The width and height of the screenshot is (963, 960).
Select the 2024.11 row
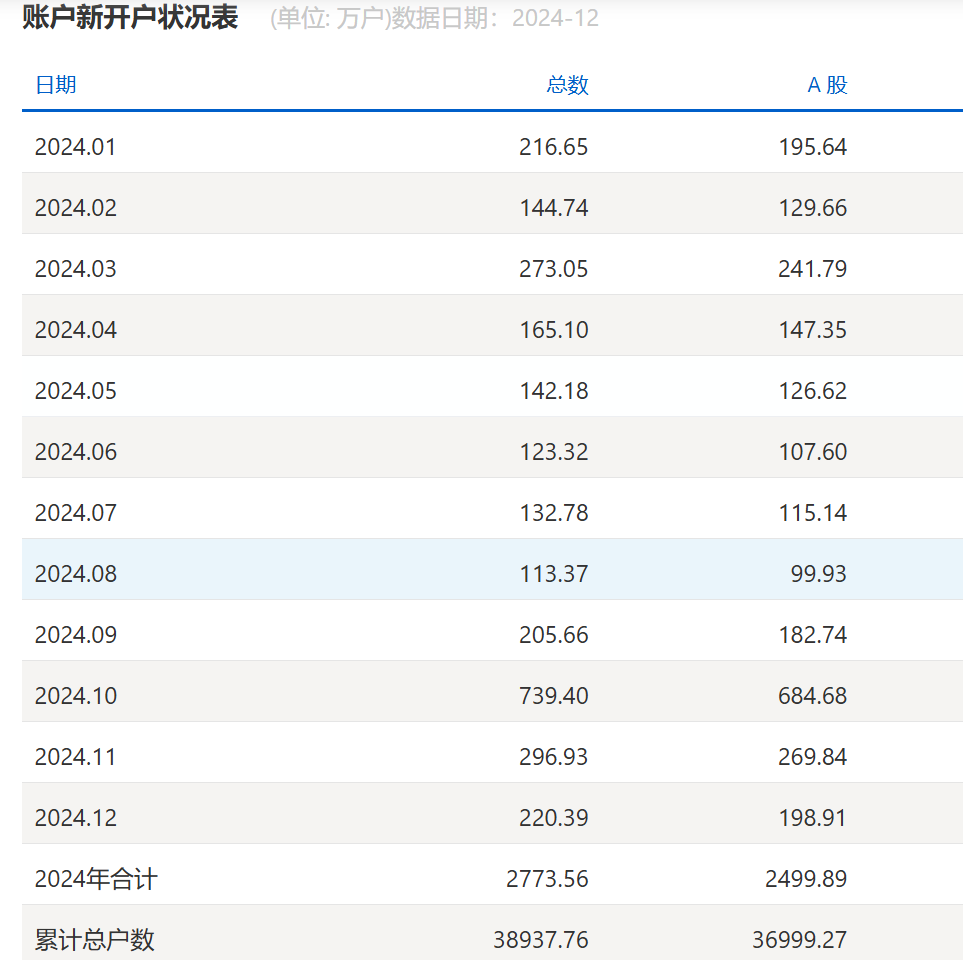click(75, 755)
